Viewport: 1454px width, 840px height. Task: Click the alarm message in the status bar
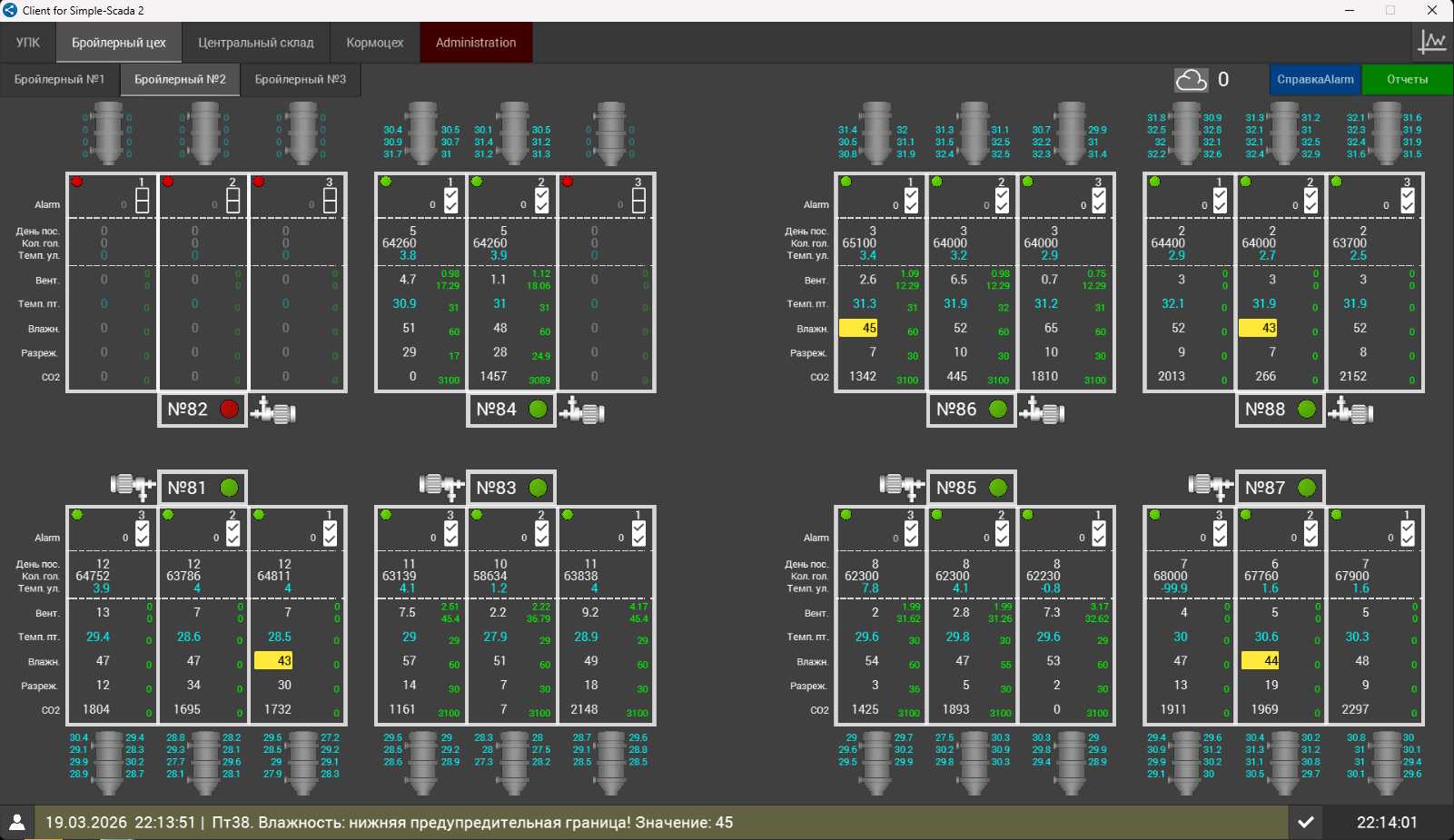click(x=472, y=822)
